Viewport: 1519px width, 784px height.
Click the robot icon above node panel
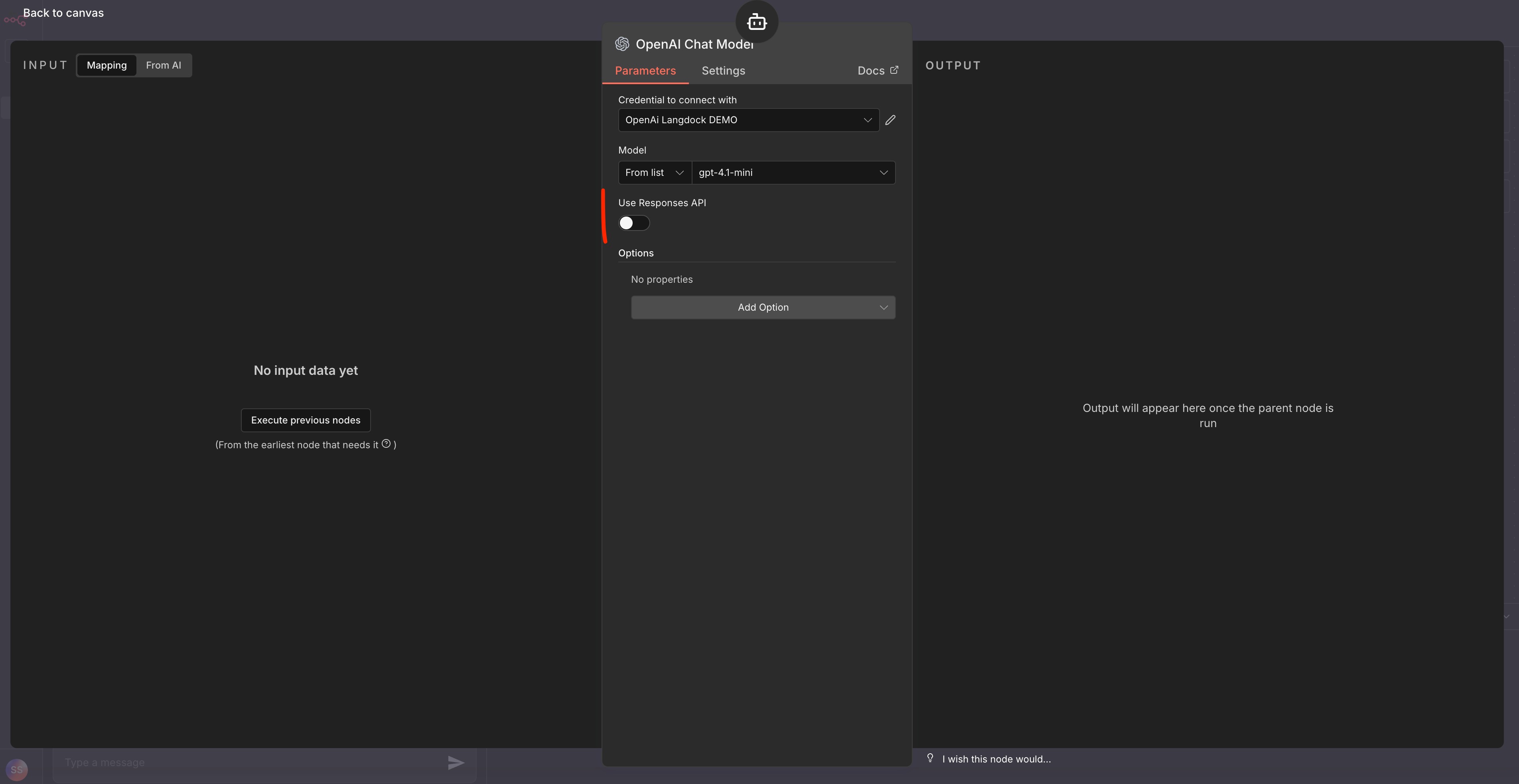pyautogui.click(x=757, y=22)
